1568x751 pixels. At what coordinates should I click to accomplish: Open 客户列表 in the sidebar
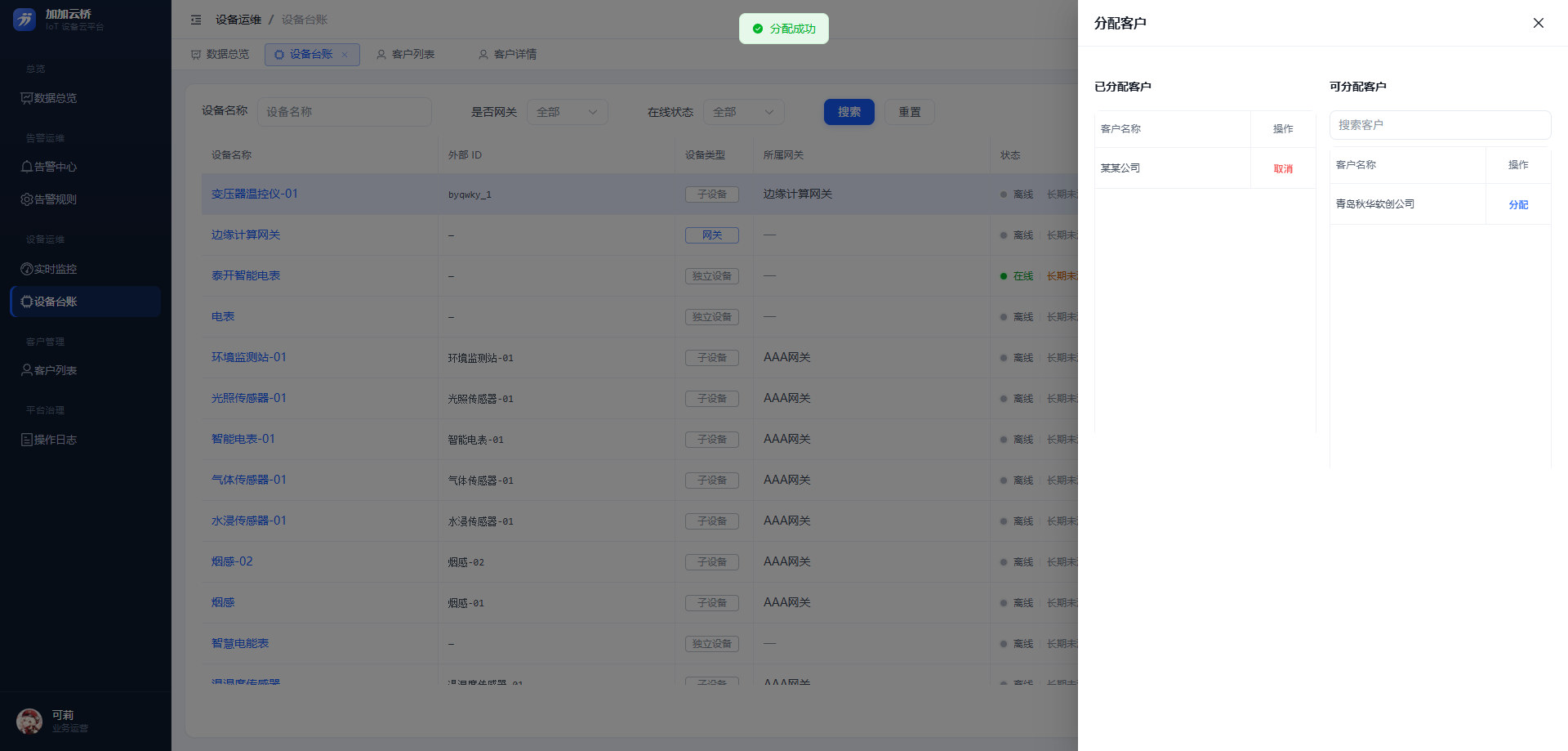[x=86, y=370]
